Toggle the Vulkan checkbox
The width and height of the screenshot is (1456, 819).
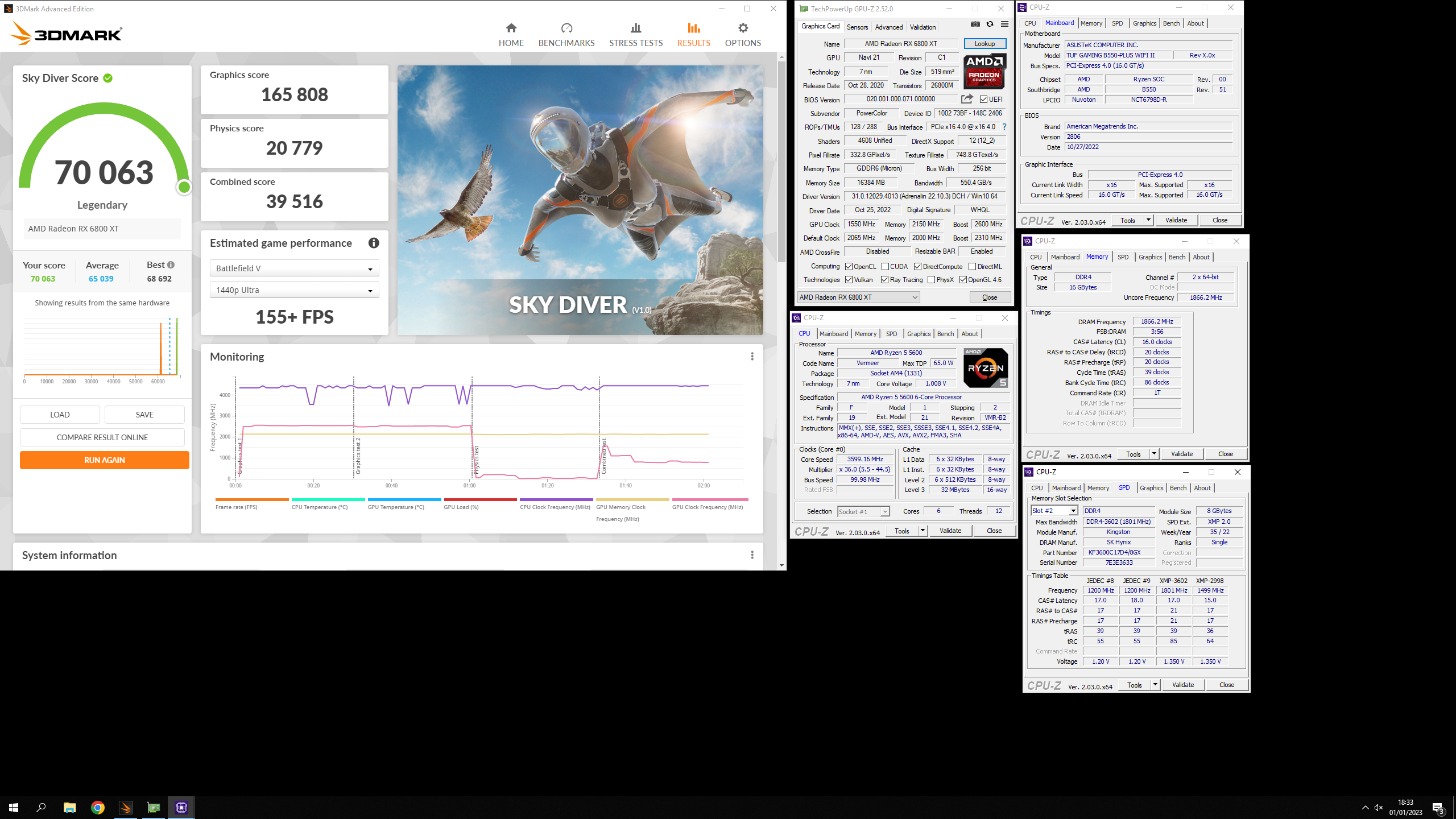pyautogui.click(x=849, y=280)
